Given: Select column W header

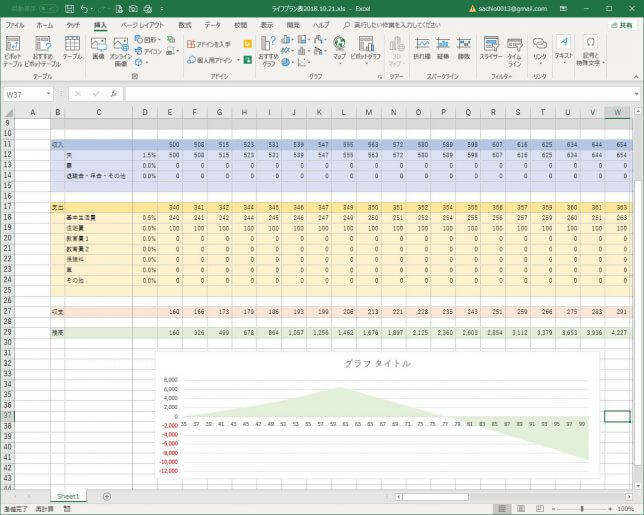Looking at the screenshot, I should 617,112.
